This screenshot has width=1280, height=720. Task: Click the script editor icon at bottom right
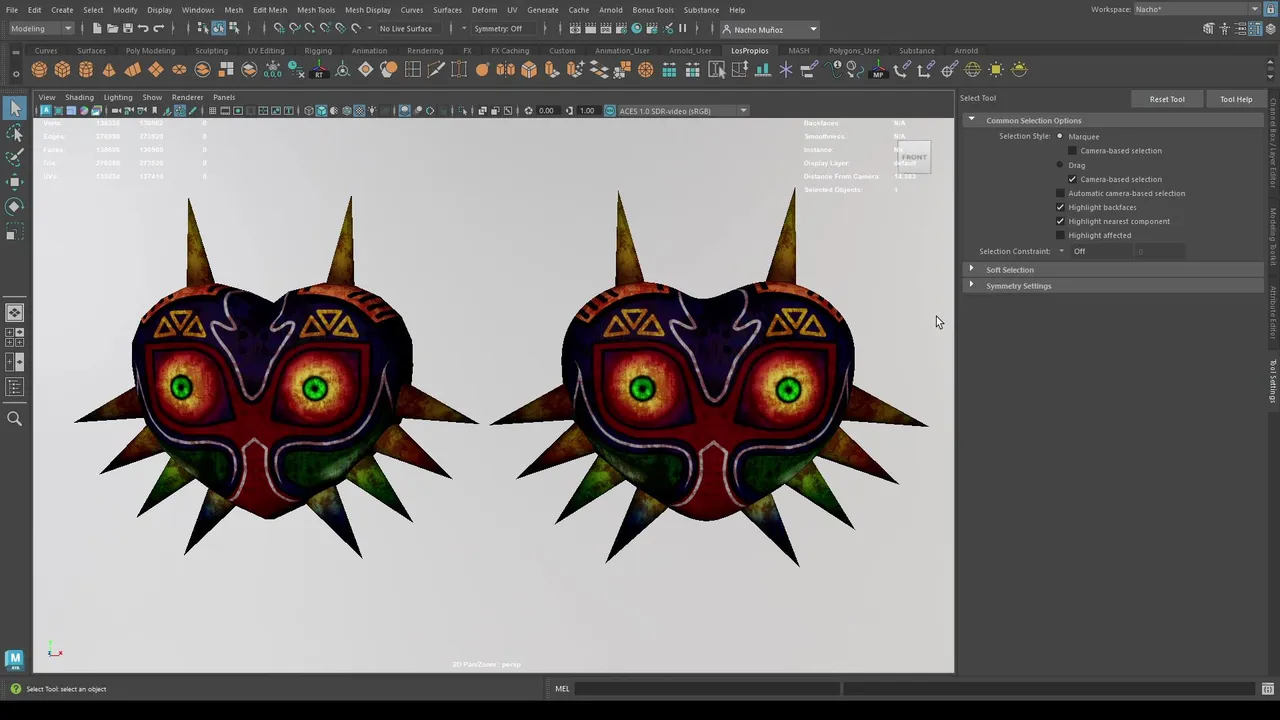click(1268, 689)
